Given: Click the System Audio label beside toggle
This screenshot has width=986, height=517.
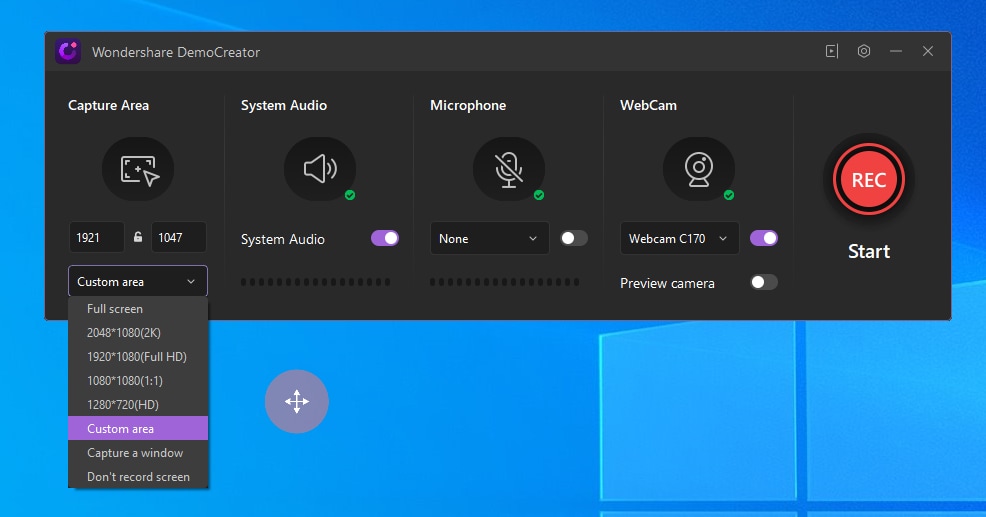Looking at the screenshot, I should click(x=283, y=240).
